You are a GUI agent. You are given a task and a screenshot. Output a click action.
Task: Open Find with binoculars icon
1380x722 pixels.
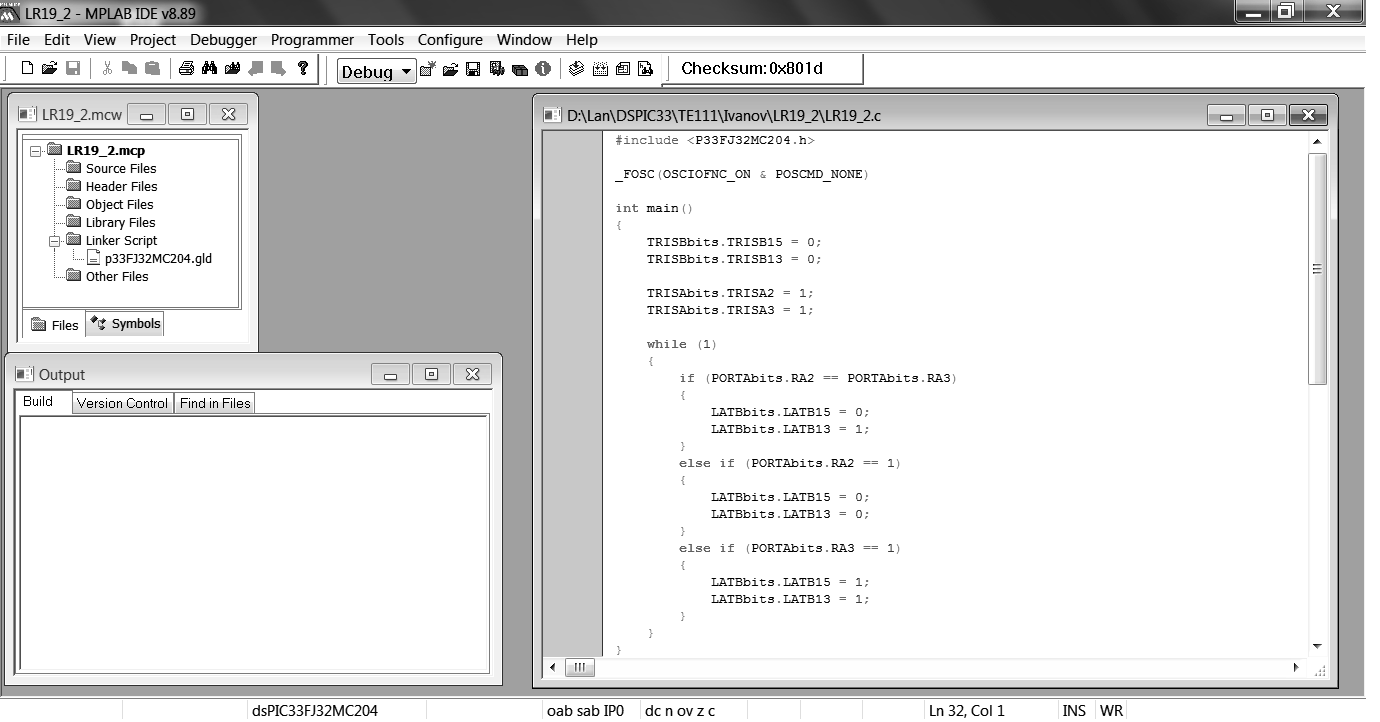pos(209,68)
